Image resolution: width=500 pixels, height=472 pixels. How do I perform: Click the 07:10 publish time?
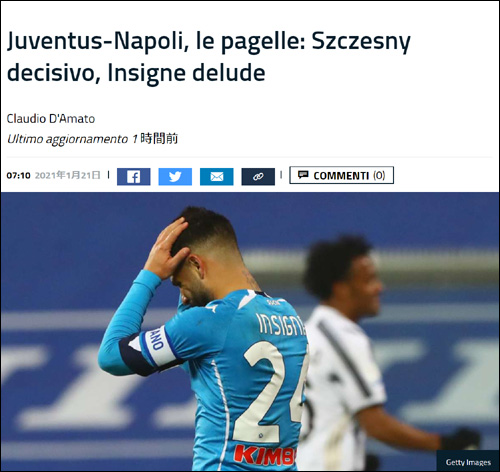(x=18, y=175)
